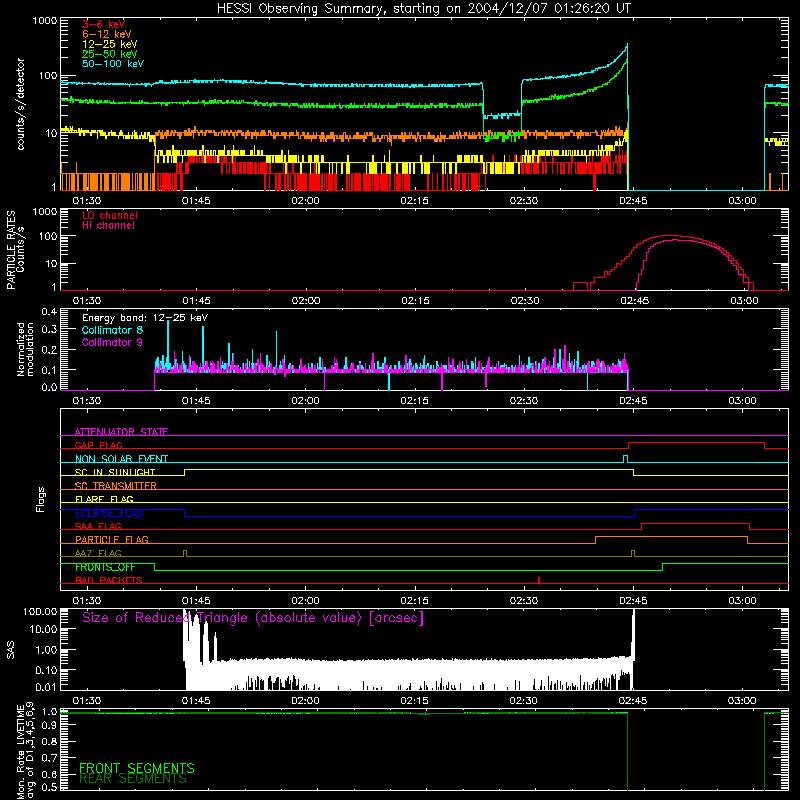800x800 pixels.
Task: Click the SC_TRANSMITTER flag label
Action: pos(116,485)
